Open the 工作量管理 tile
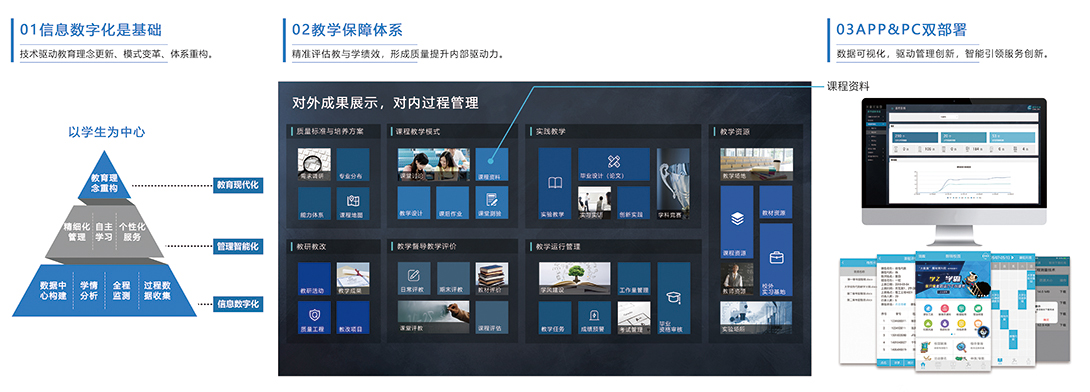The height and width of the screenshot is (392, 1090). 633,279
